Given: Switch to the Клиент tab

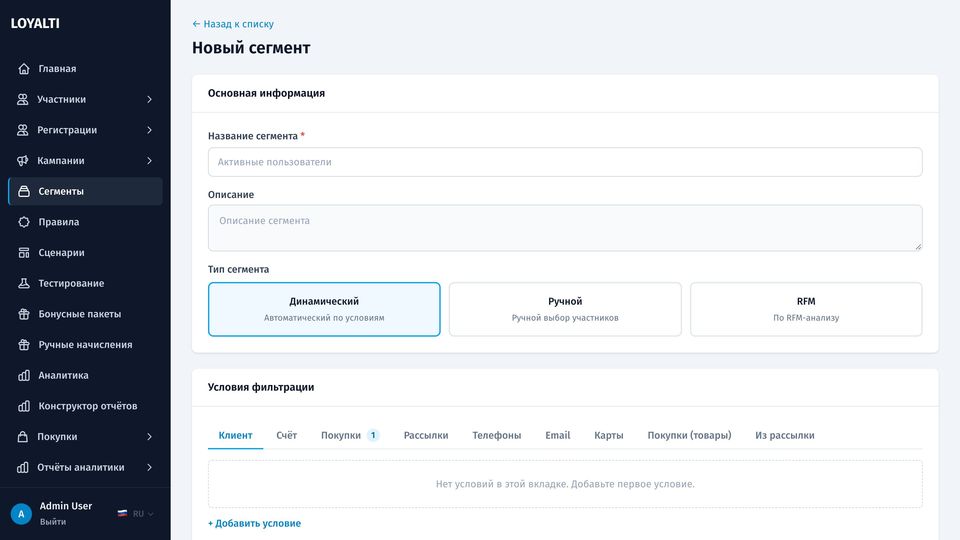Looking at the screenshot, I should tap(235, 435).
